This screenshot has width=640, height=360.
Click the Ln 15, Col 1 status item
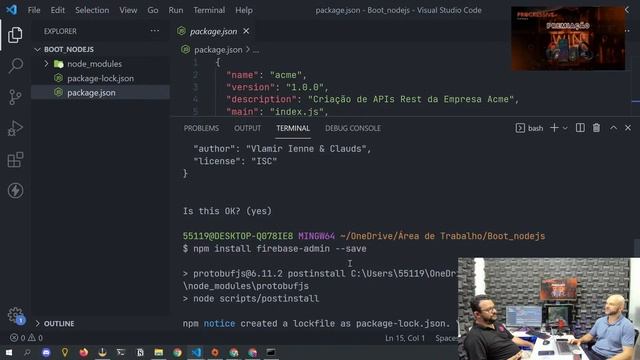405,338
